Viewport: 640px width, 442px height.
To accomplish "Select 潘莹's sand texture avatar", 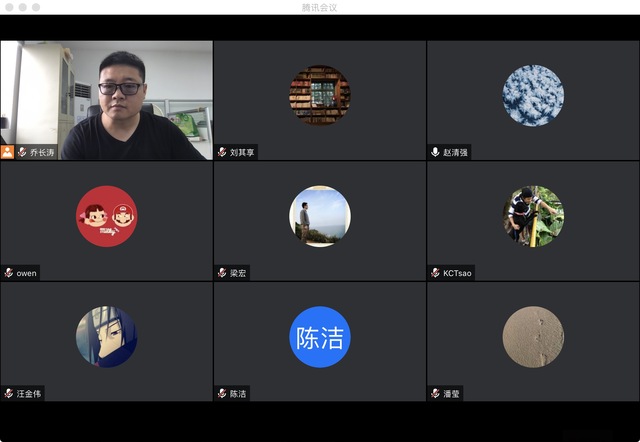I will click(533, 337).
